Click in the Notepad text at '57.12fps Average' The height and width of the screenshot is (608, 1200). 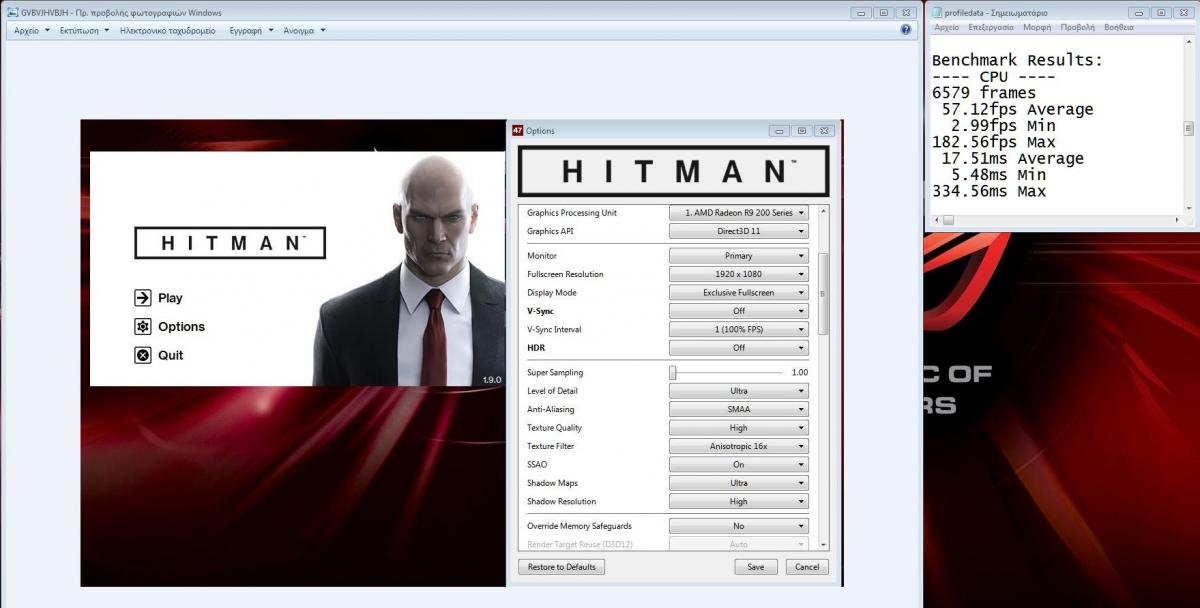tap(1017, 110)
